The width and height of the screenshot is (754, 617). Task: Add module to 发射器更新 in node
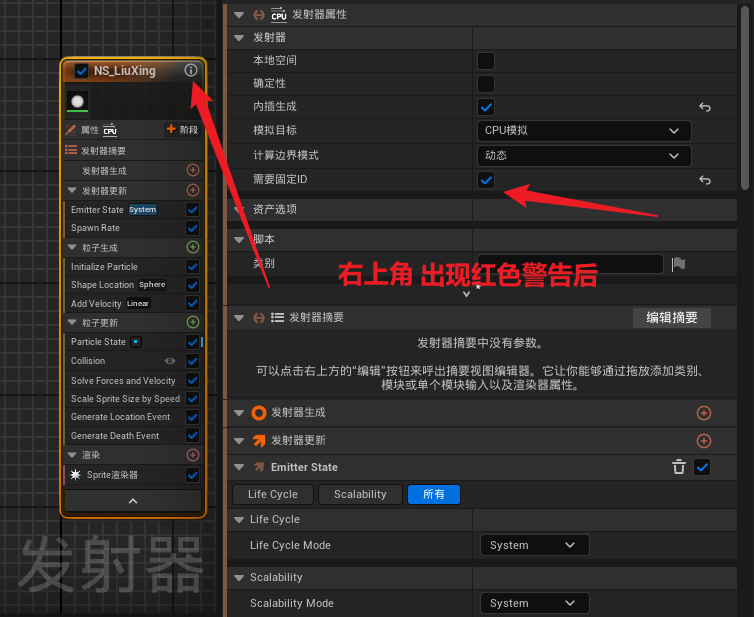[x=193, y=190]
